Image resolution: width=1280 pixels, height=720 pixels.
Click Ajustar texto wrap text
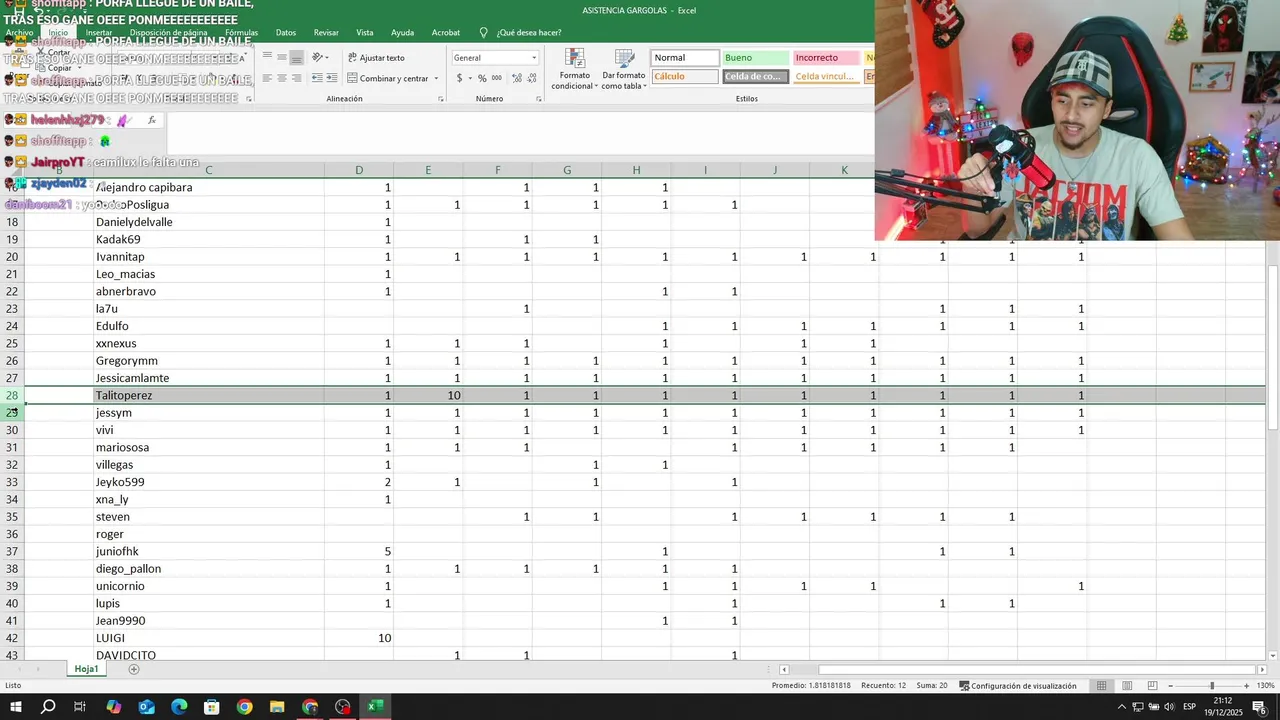pos(376,58)
